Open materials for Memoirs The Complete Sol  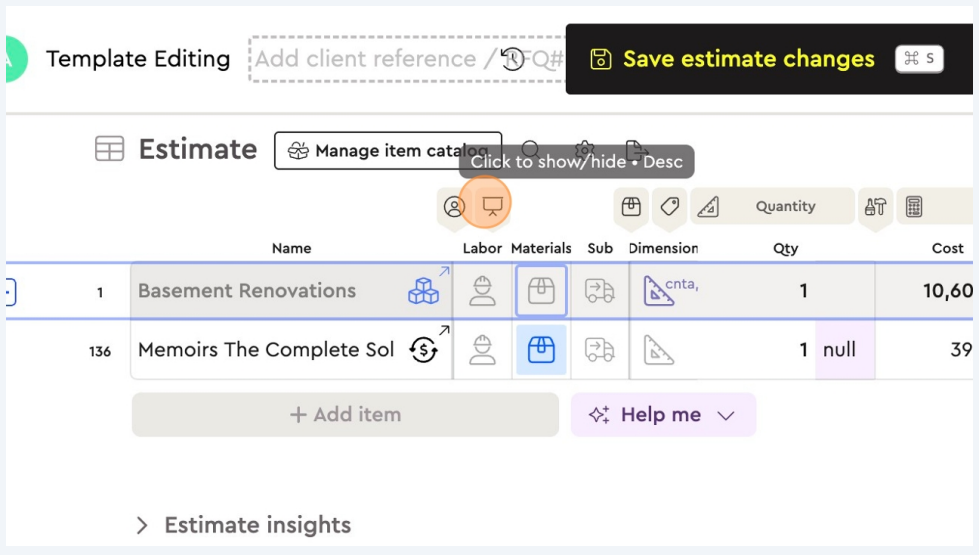(541, 350)
